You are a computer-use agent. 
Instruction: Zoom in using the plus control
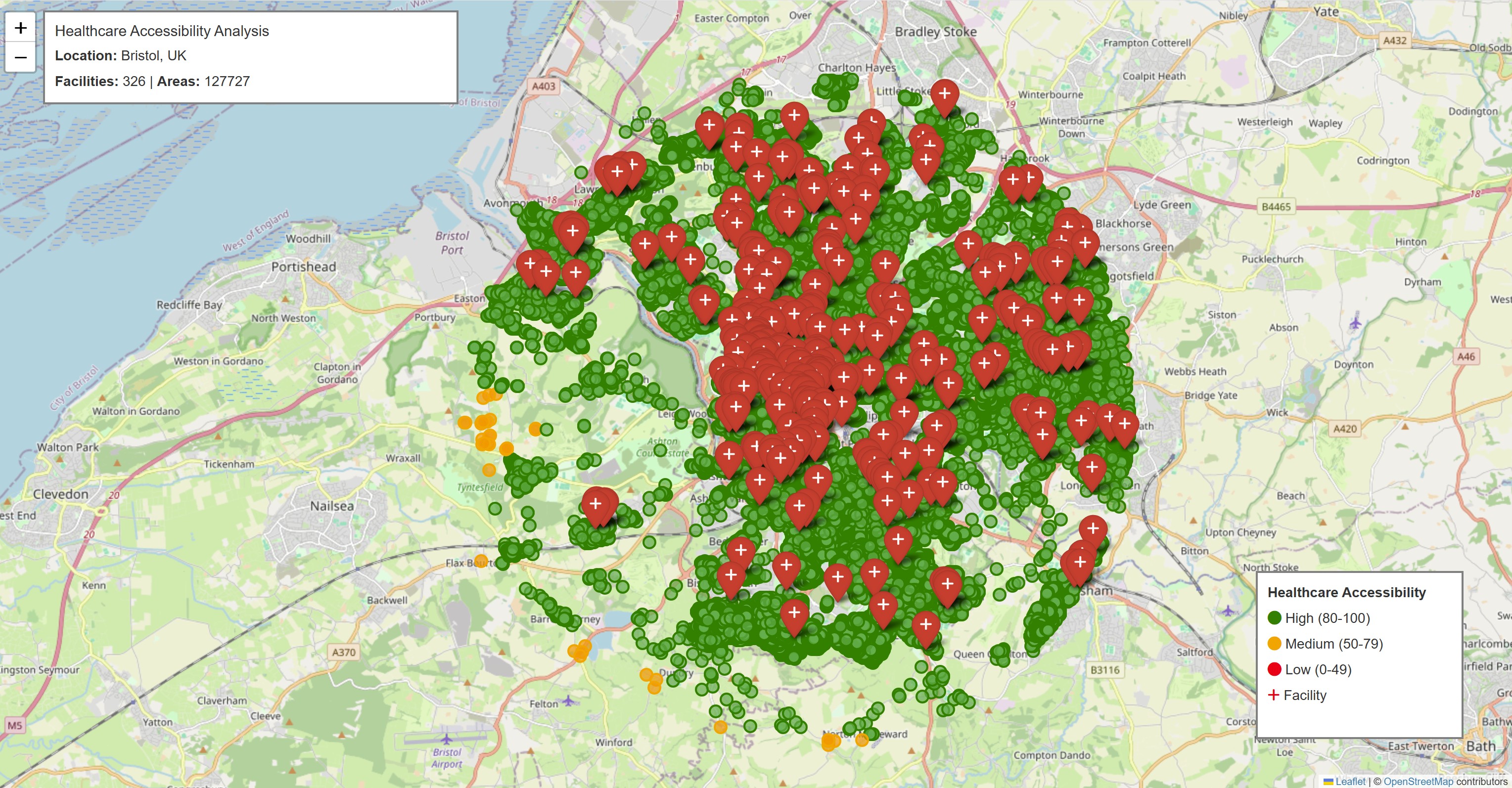click(x=20, y=27)
